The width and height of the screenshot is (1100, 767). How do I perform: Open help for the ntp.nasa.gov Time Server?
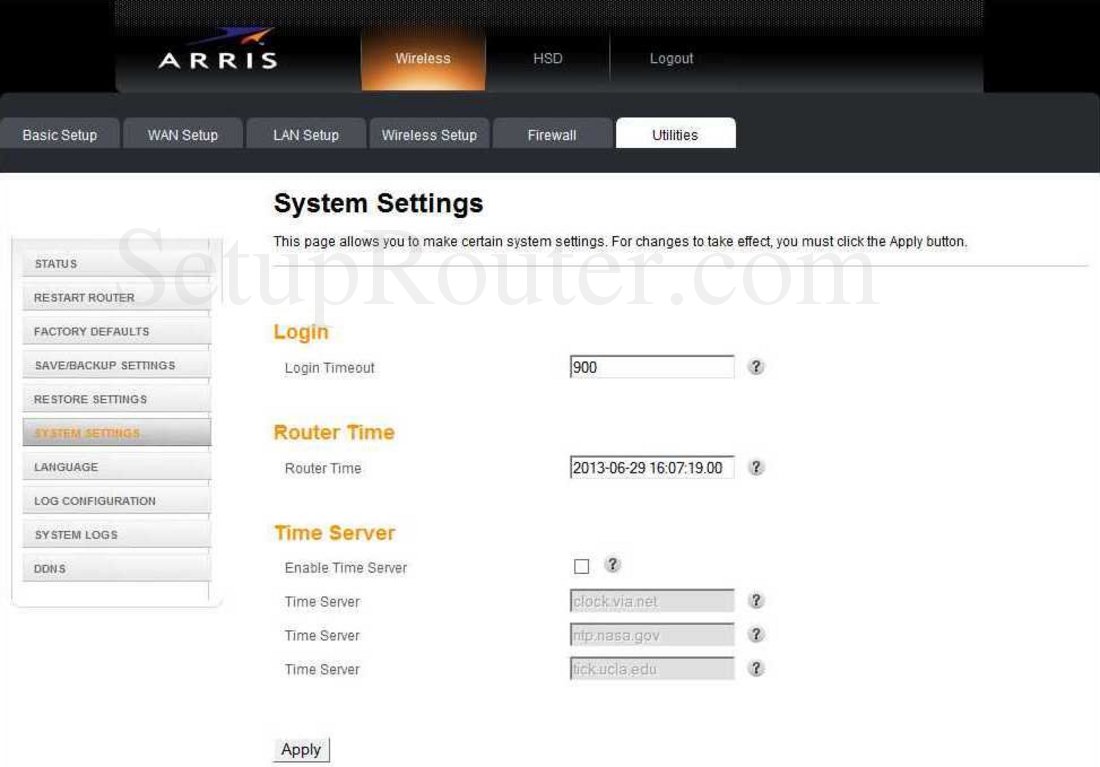pos(757,634)
